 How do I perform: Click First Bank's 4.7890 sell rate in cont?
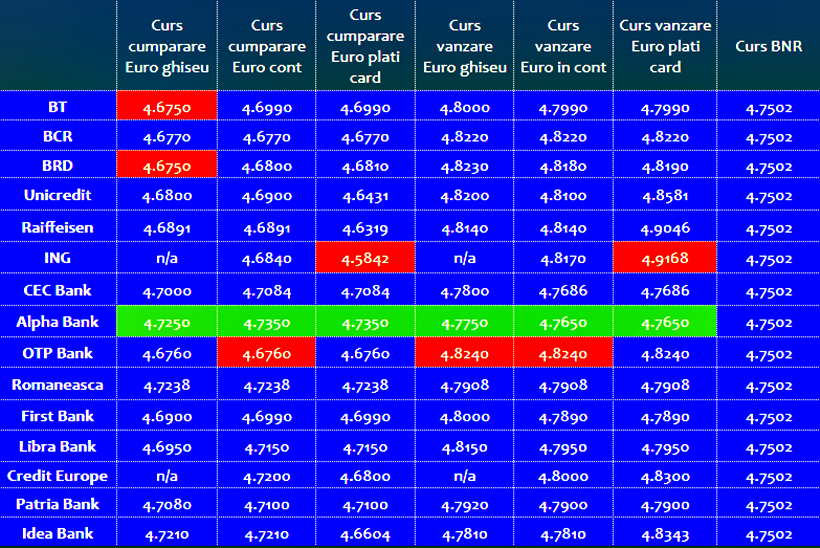click(x=563, y=417)
